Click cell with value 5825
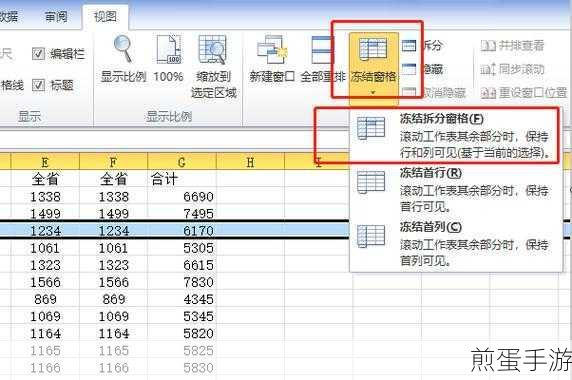 (x=182, y=350)
